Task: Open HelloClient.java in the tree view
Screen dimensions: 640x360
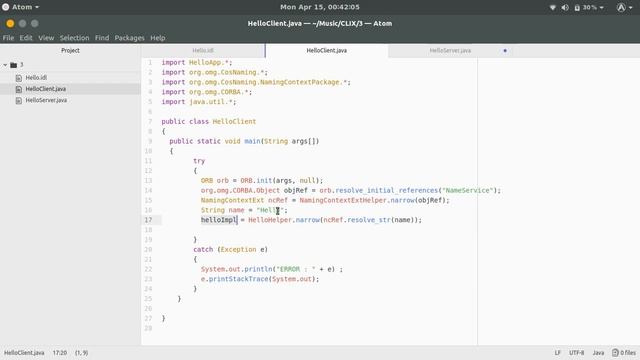Action: (46, 89)
